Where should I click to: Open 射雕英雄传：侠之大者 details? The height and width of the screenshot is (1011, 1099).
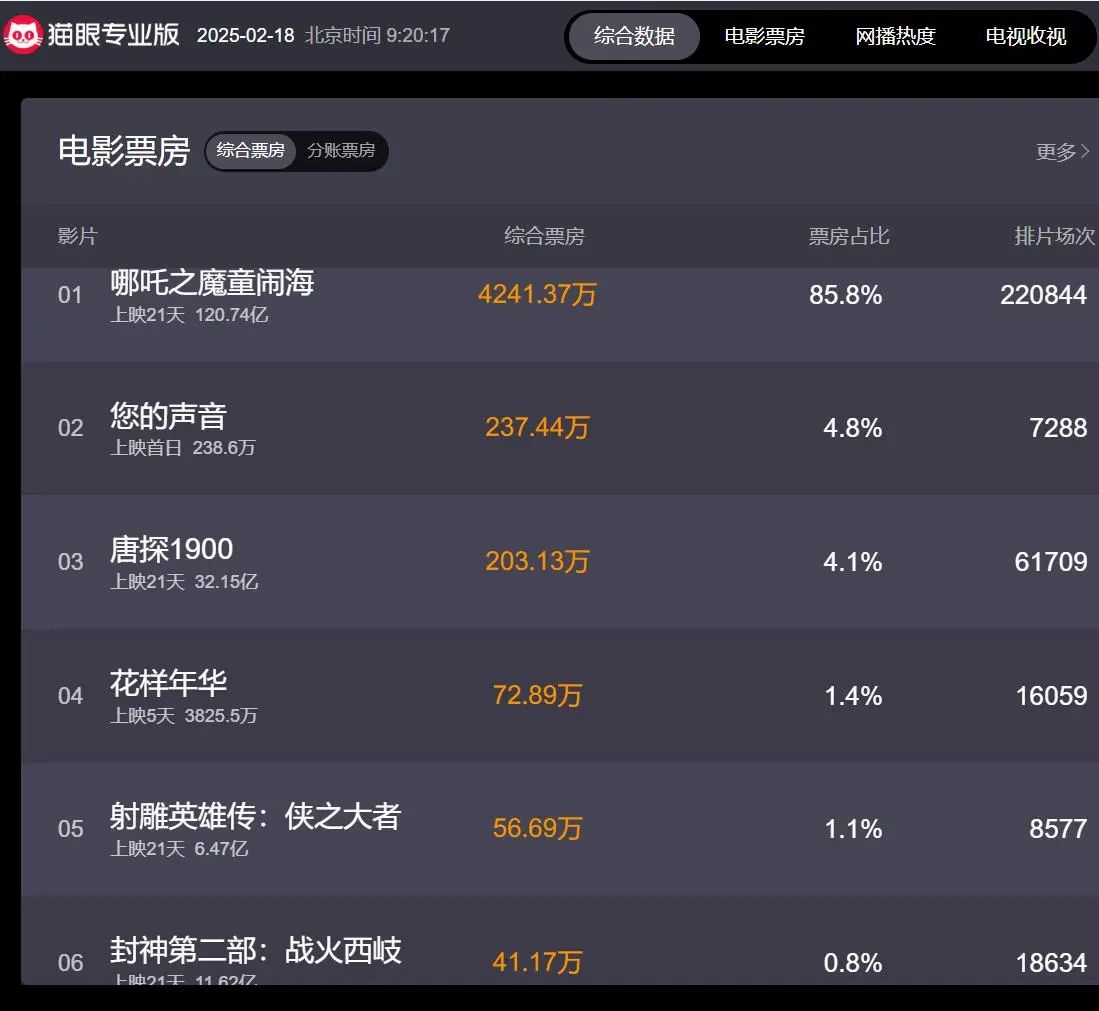(255, 817)
